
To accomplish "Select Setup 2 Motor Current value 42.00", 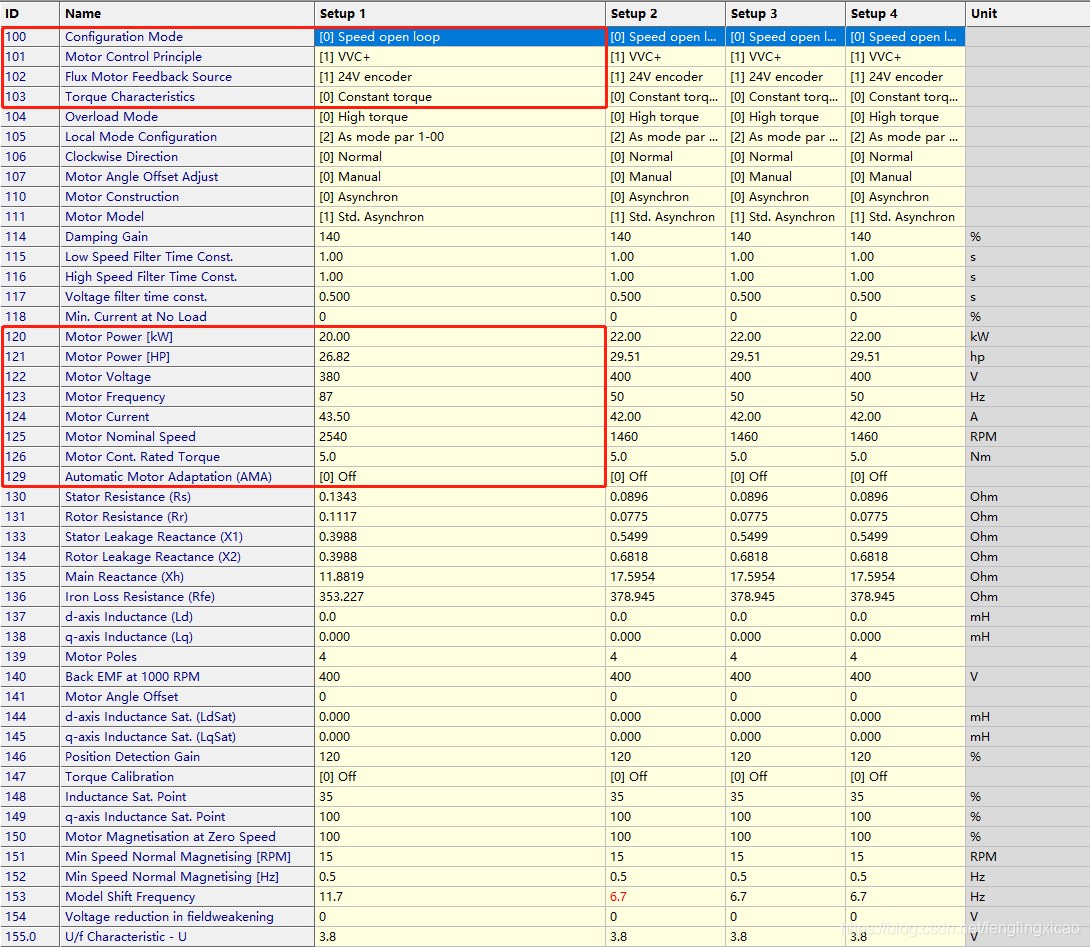I will 665,417.
